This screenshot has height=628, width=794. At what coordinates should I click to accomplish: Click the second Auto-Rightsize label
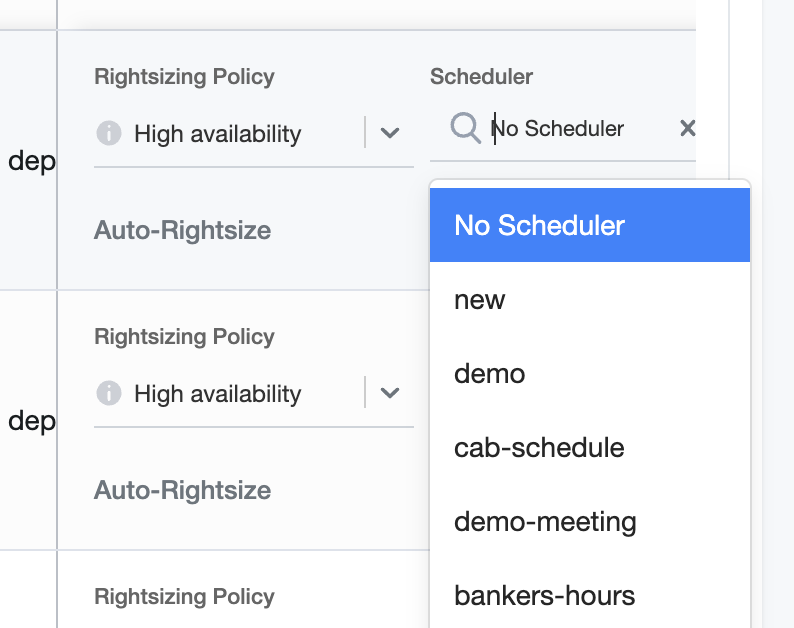click(x=182, y=490)
